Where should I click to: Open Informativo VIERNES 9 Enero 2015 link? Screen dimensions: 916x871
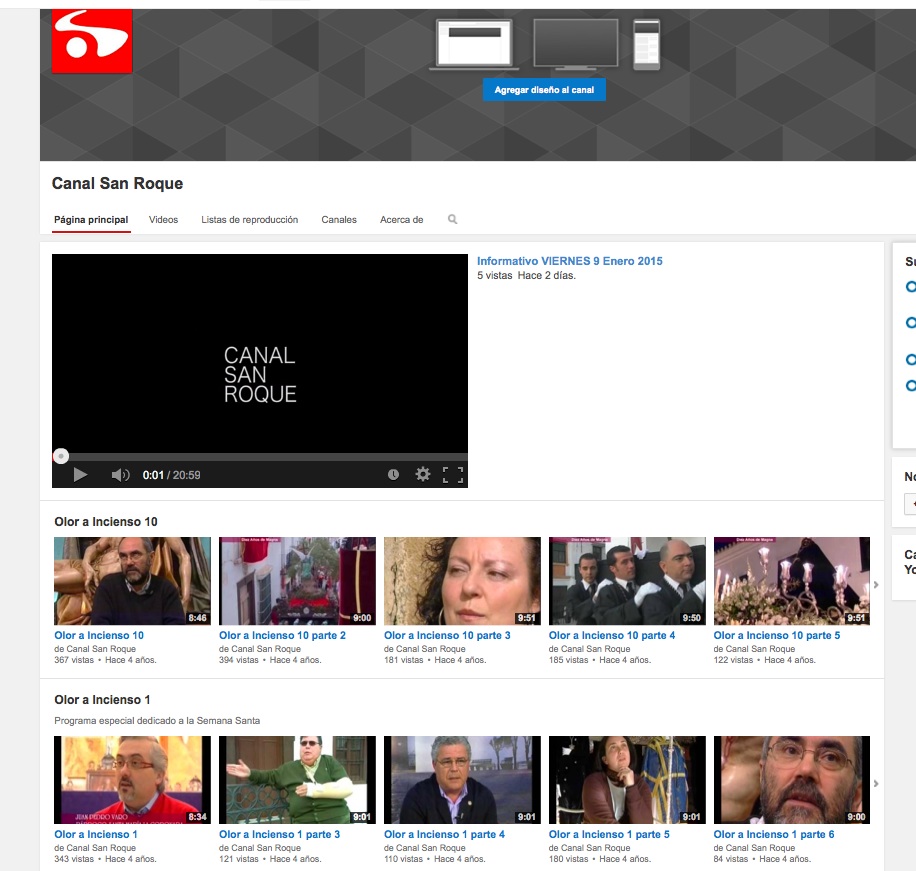(x=570, y=261)
